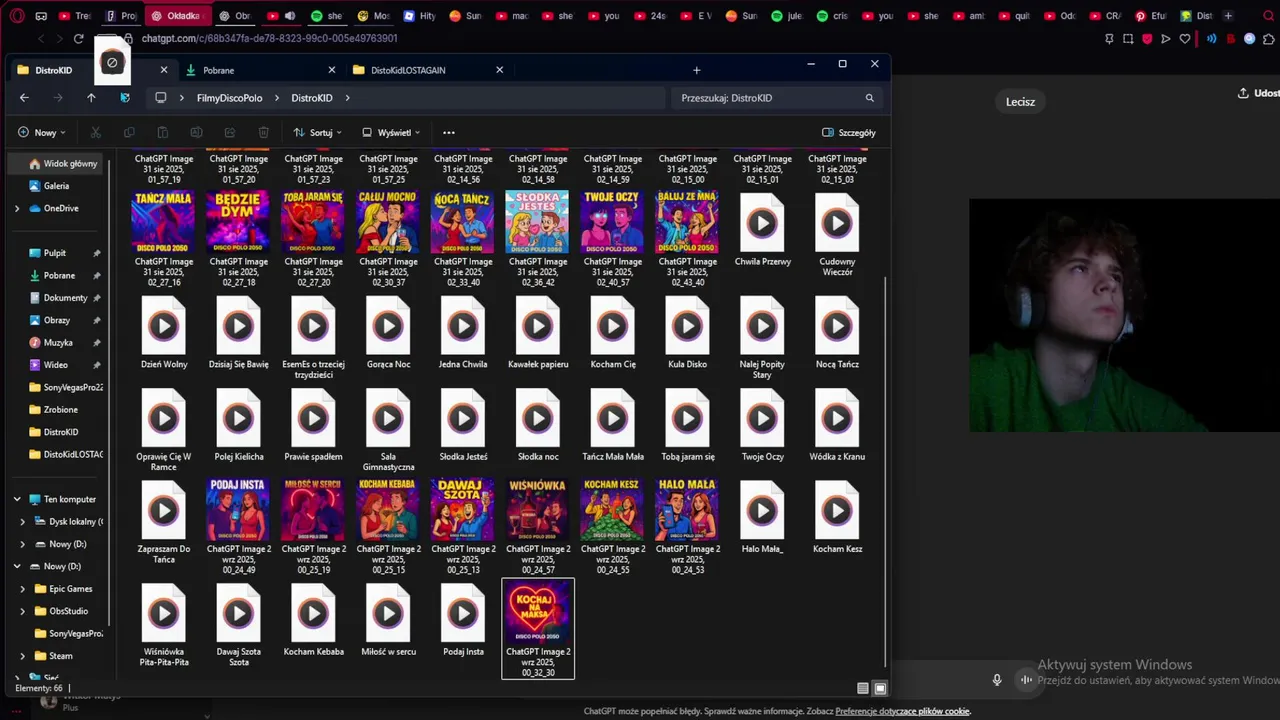Screen dimensions: 1280x720
Task: Click the Cut scissors icon
Action: click(96, 132)
